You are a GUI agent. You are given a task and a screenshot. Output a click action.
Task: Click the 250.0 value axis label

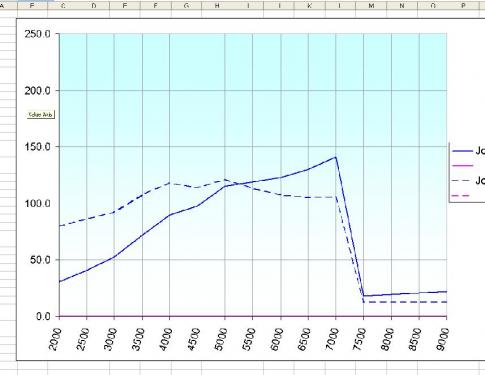[37, 34]
